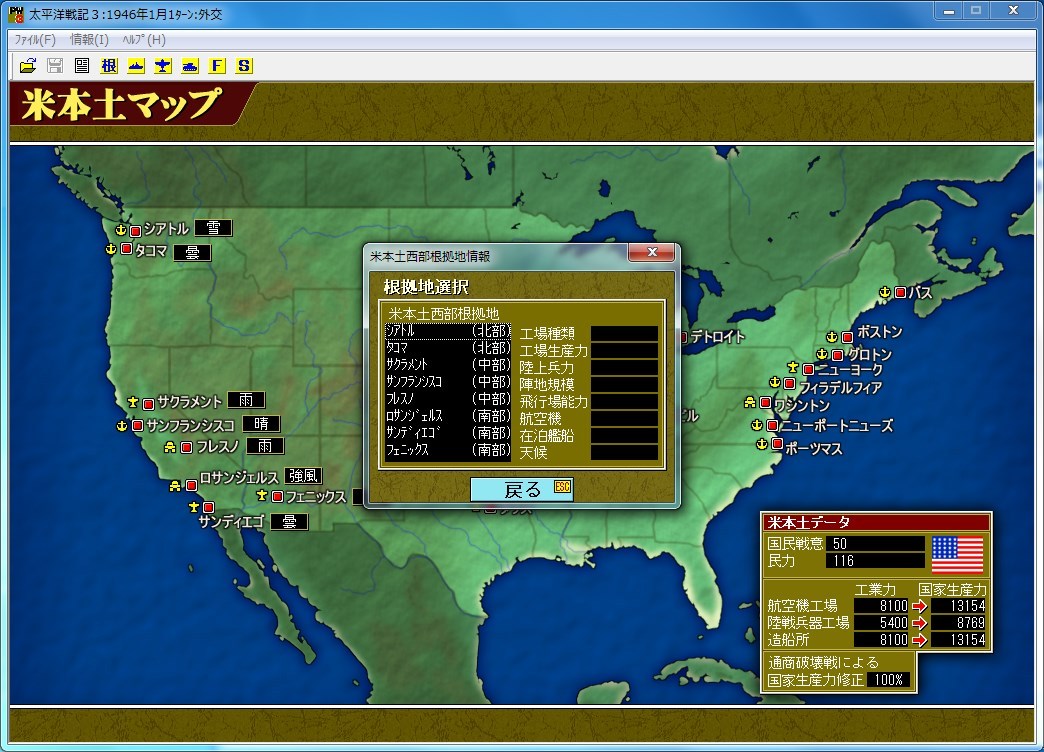Click the tank toolbar icon
Viewport: 1044px width, 752px height.
[x=190, y=65]
